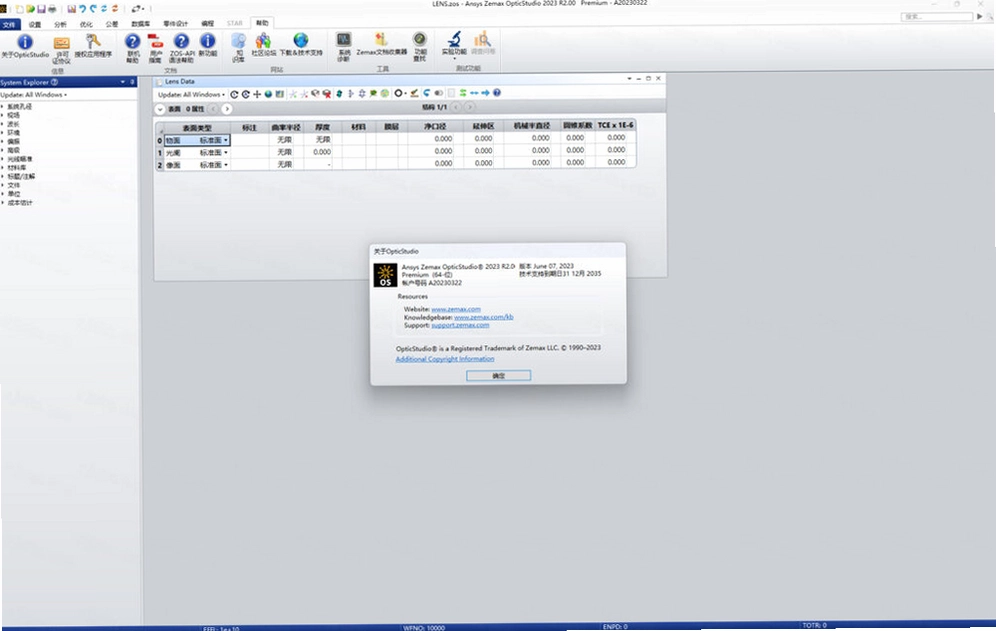996x631 pixels.
Task: Switch to the 公差 ribbon tab
Action: pyautogui.click(x=112, y=25)
